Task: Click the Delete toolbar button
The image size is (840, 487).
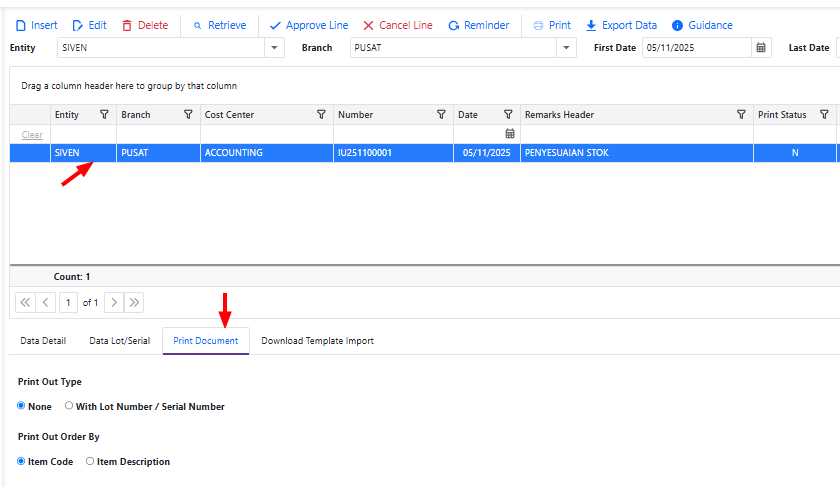Action: (x=145, y=25)
